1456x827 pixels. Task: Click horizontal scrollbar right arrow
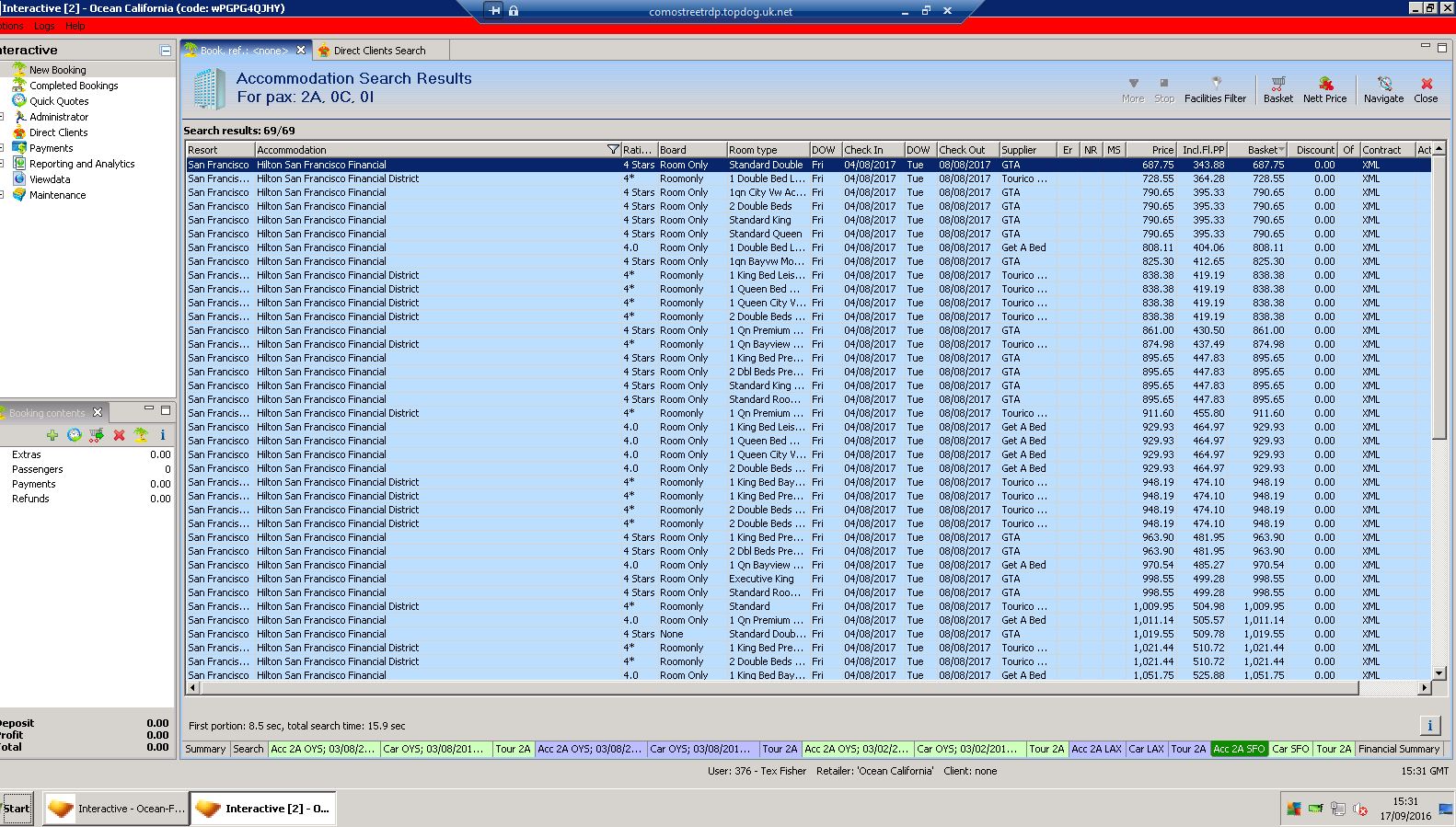click(1425, 687)
